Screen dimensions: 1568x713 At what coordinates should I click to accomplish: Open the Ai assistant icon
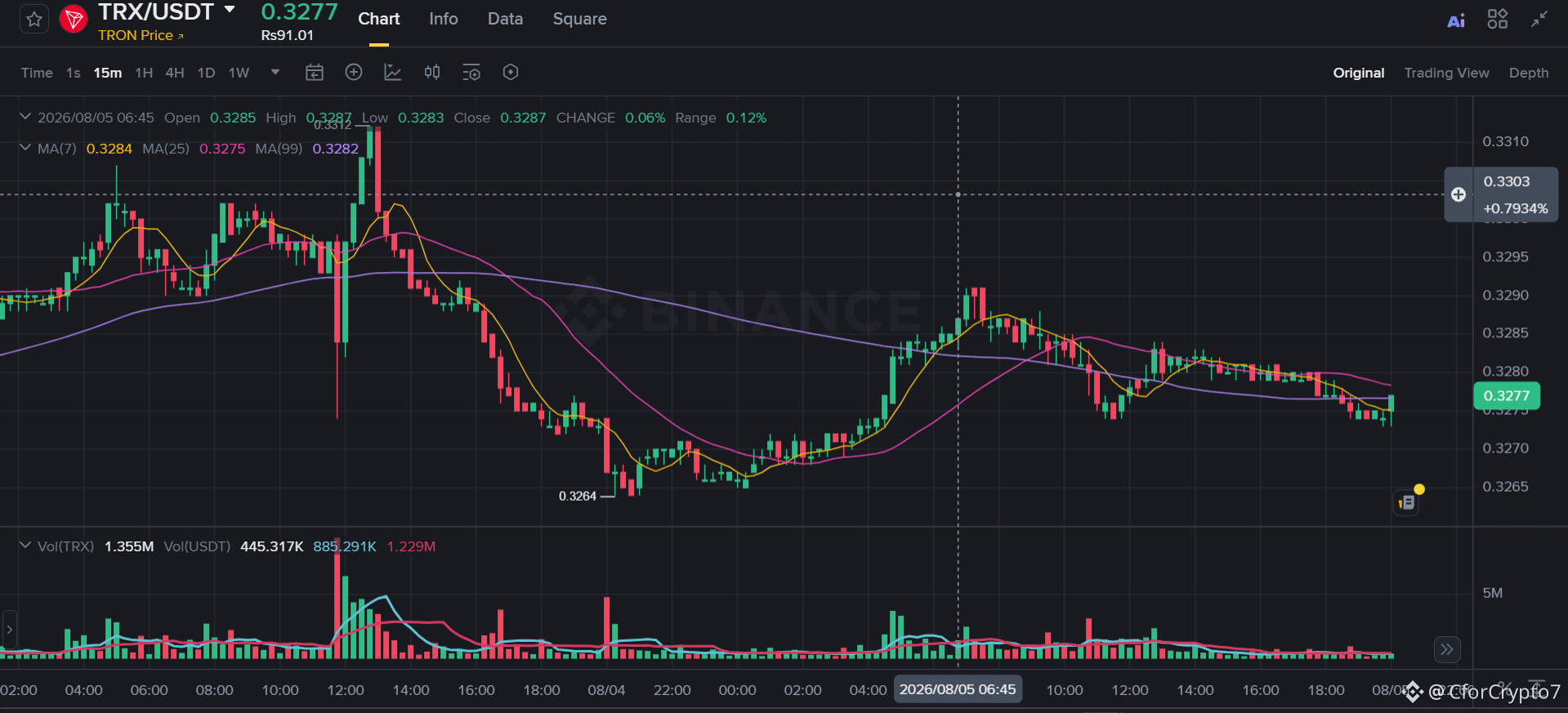click(x=1456, y=20)
